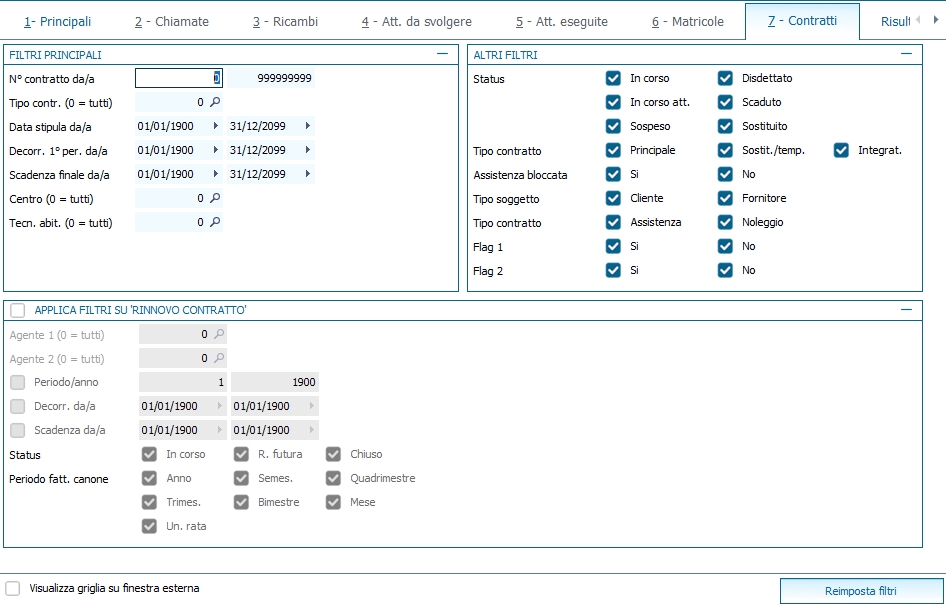Toggle Assistenza bloccata Si checkbox
Image resolution: width=946 pixels, height=604 pixels.
coord(613,174)
